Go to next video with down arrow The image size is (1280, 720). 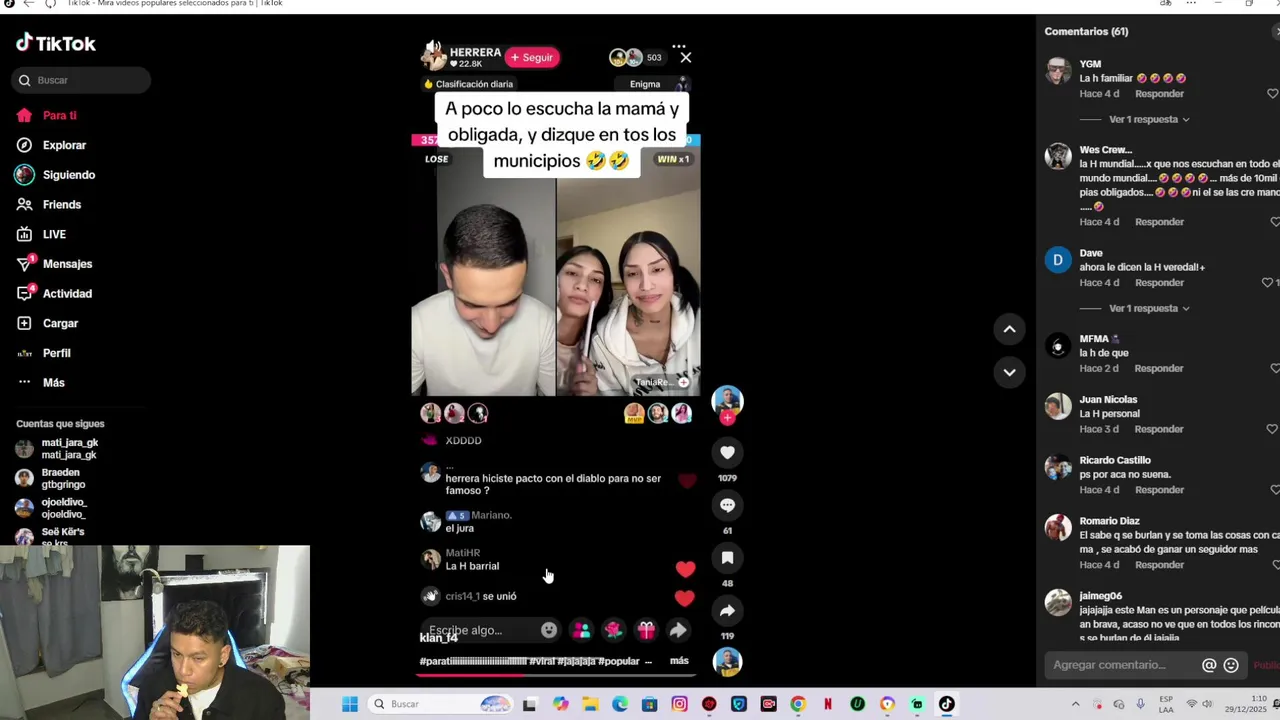click(1009, 372)
